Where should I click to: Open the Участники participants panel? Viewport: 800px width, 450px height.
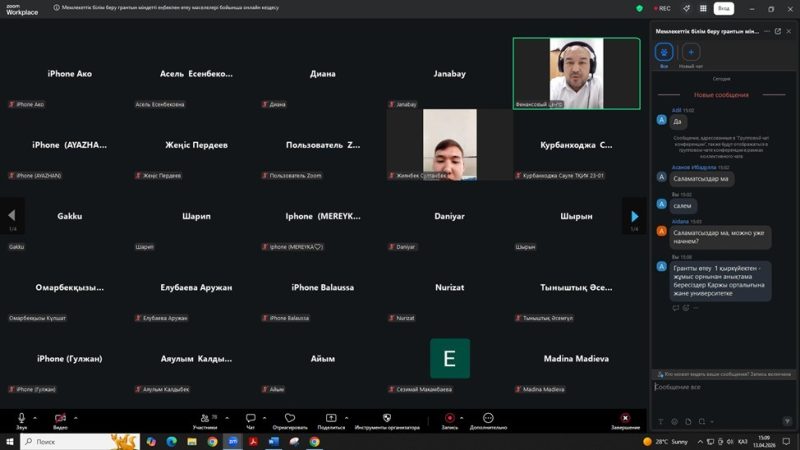[x=204, y=418]
